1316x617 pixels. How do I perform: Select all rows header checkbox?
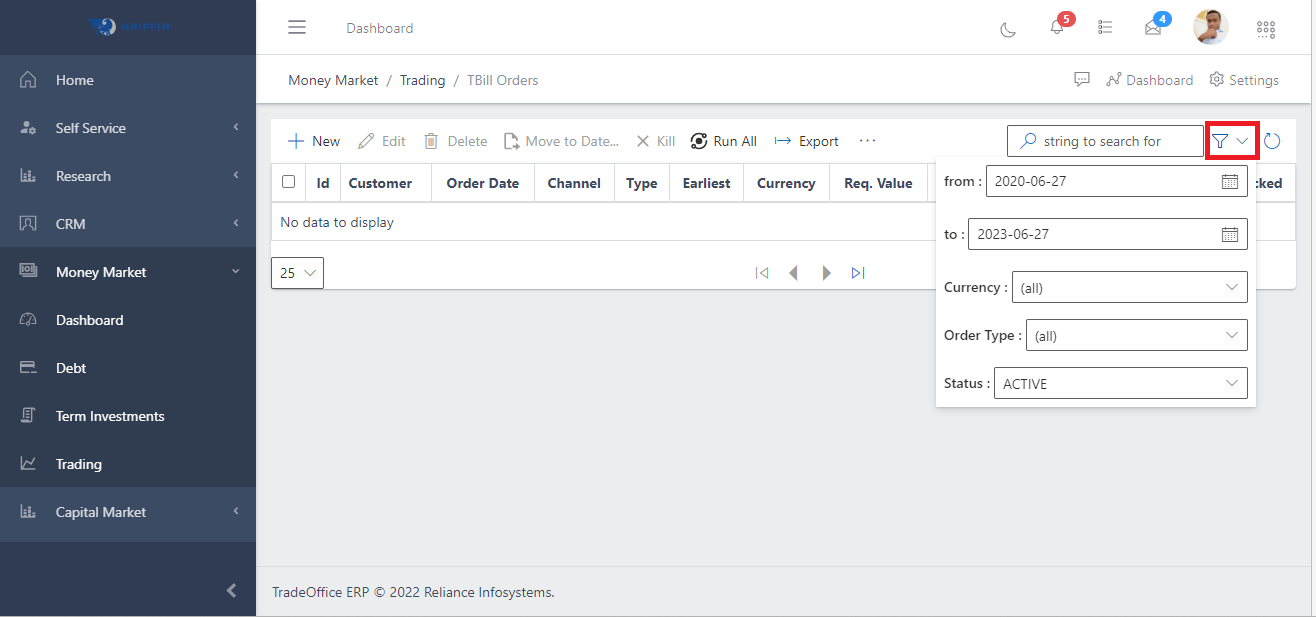pyautogui.click(x=289, y=182)
